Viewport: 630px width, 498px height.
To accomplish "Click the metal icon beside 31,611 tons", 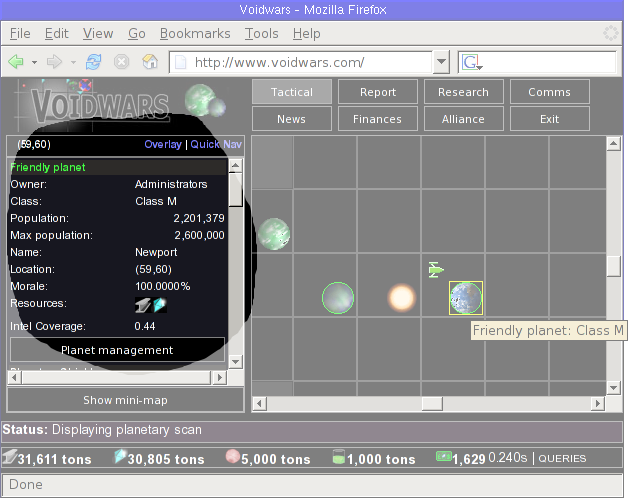I will coord(9,457).
